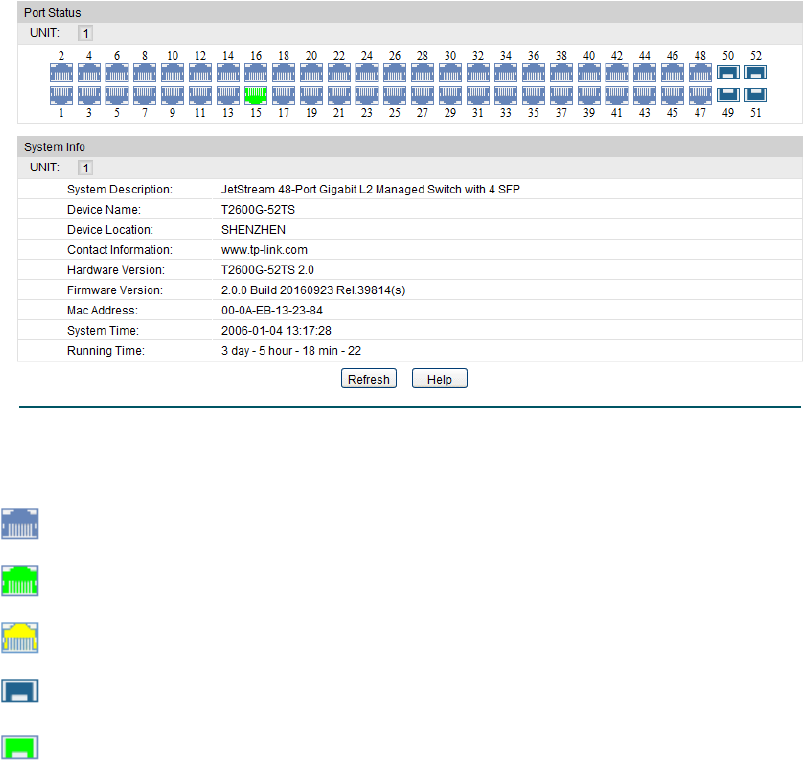Open Help for system summary
810x761 pixels.
point(440,379)
